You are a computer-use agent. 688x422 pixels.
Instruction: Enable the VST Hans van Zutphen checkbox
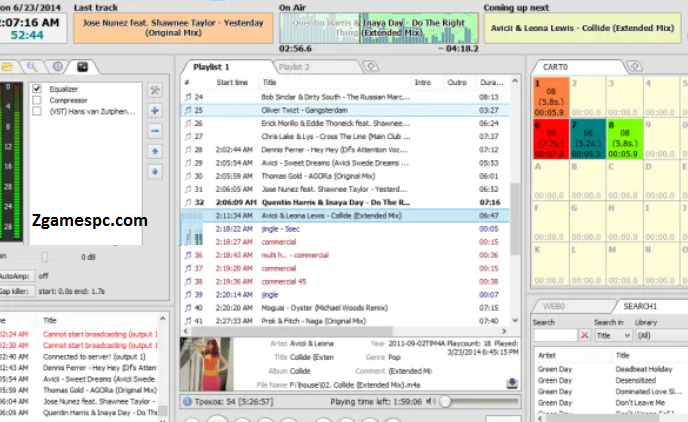coord(37,111)
